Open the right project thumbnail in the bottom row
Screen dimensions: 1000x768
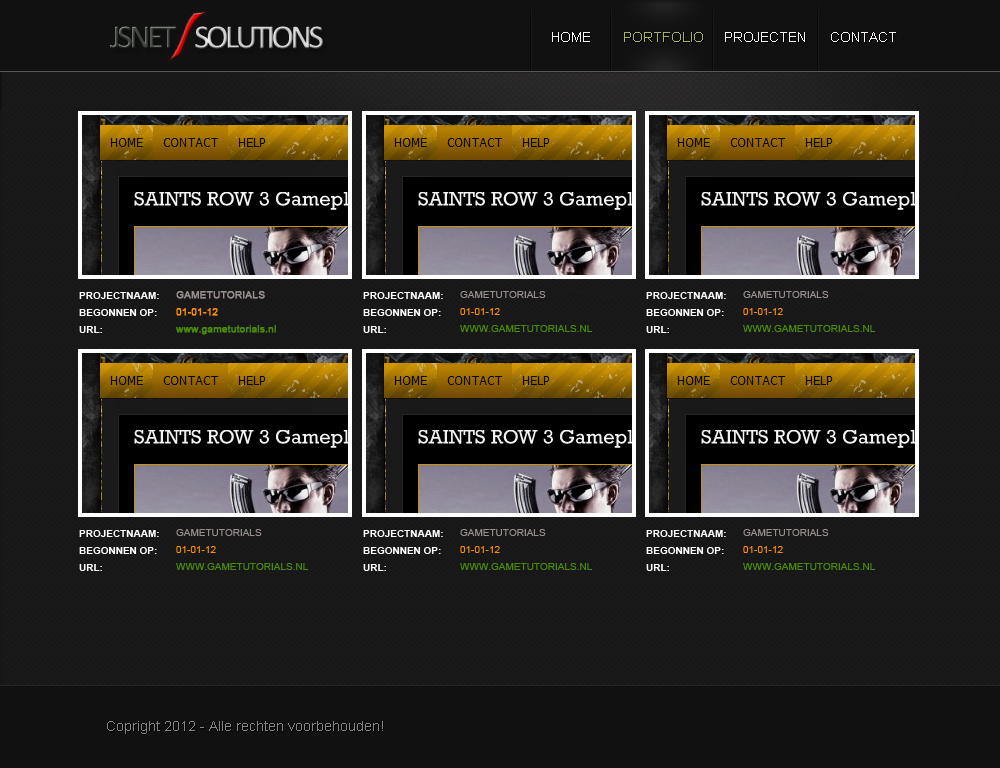tap(782, 433)
